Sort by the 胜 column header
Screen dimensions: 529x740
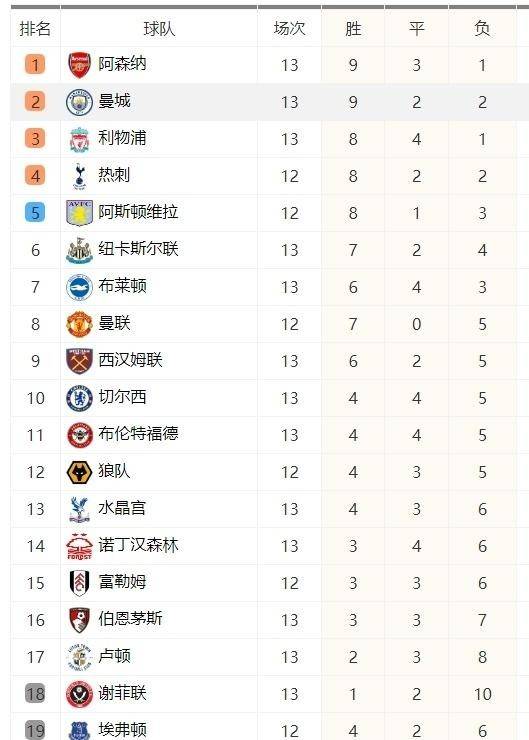click(x=353, y=28)
